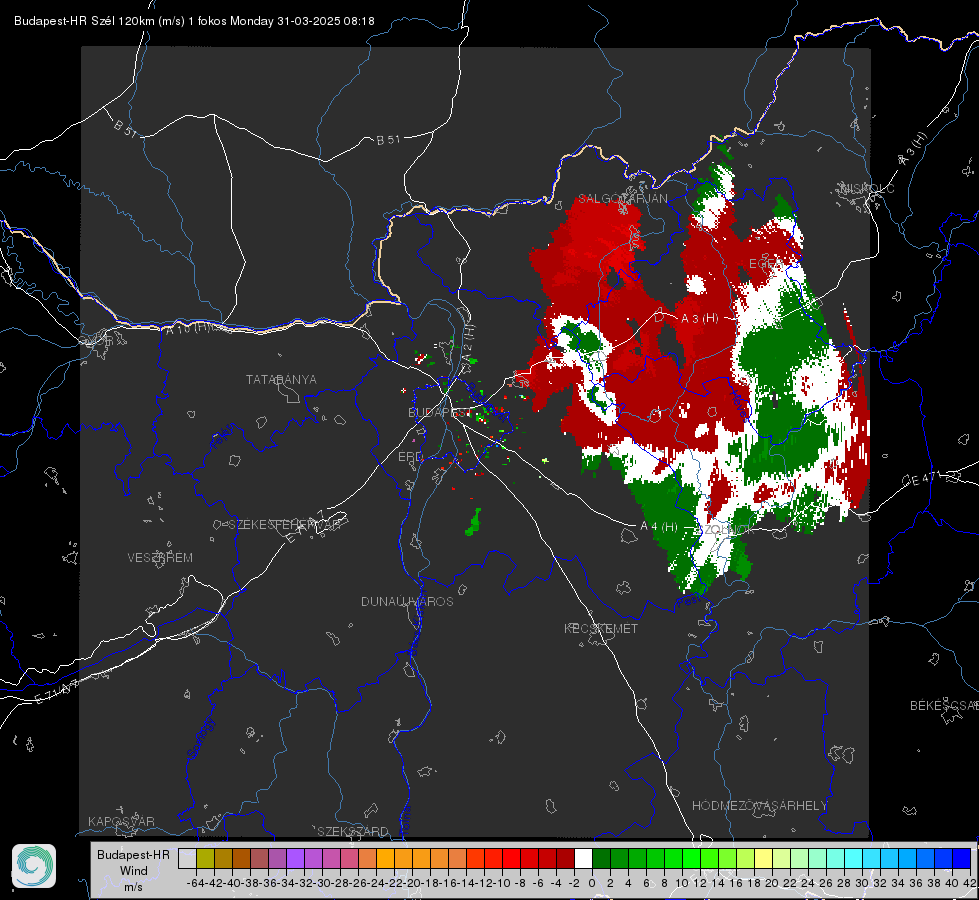Select the BEKESCSABA city label
The image size is (979, 900).
pos(943,705)
